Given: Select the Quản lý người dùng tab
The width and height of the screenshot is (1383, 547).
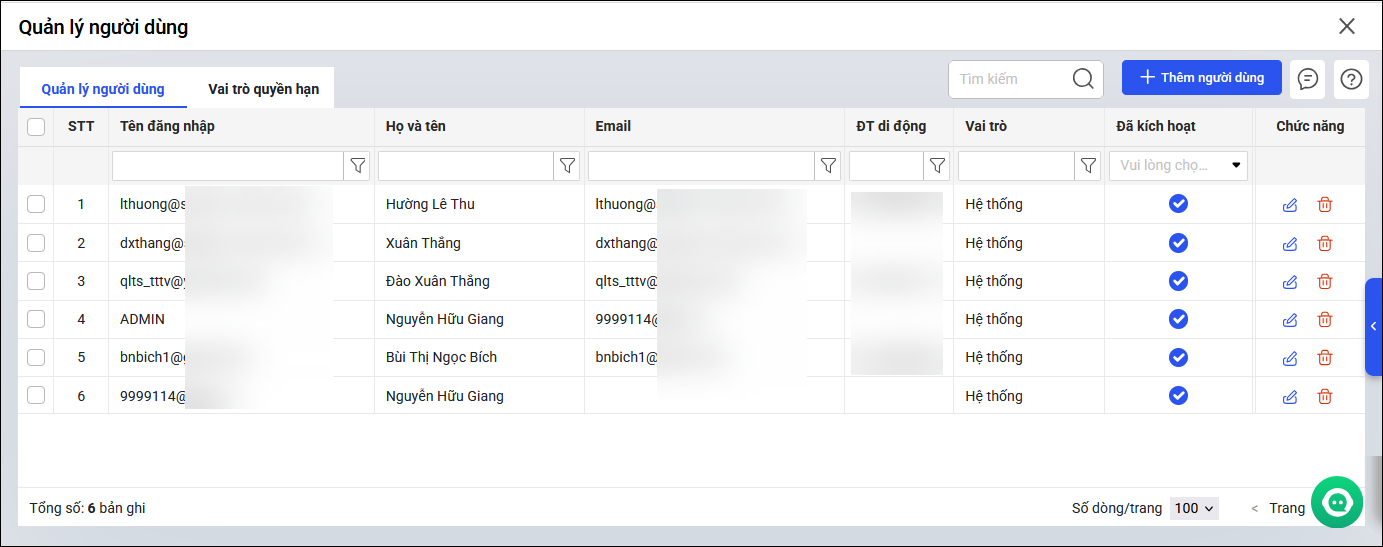Looking at the screenshot, I should click(103, 89).
